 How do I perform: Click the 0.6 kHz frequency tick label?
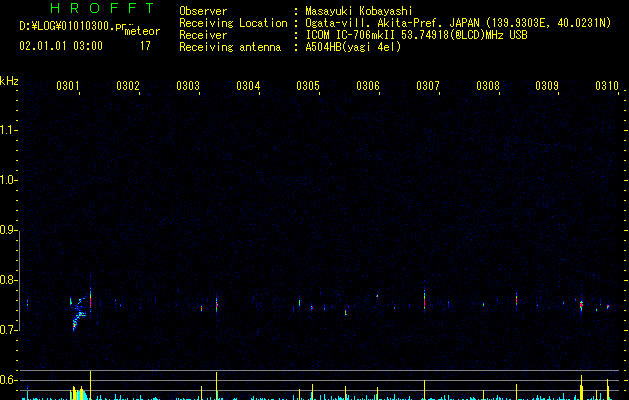pos(7,380)
